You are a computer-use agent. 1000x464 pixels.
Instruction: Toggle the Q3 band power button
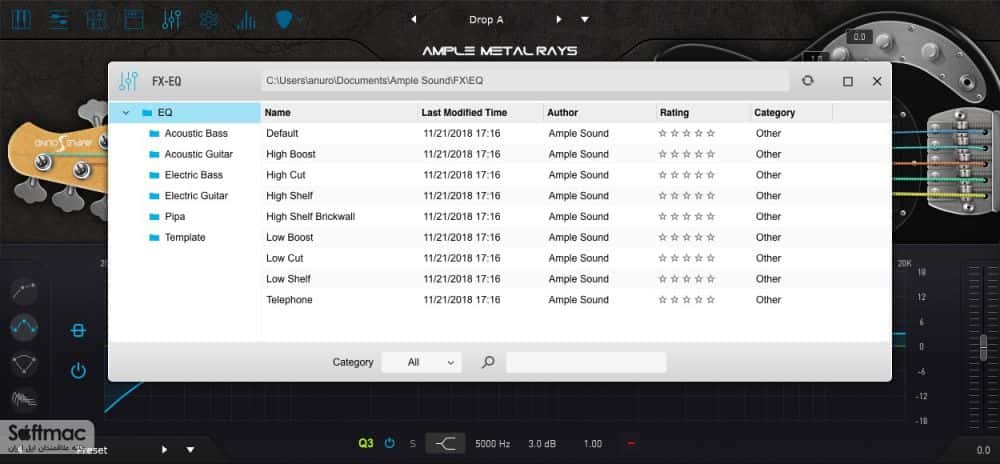tap(390, 443)
